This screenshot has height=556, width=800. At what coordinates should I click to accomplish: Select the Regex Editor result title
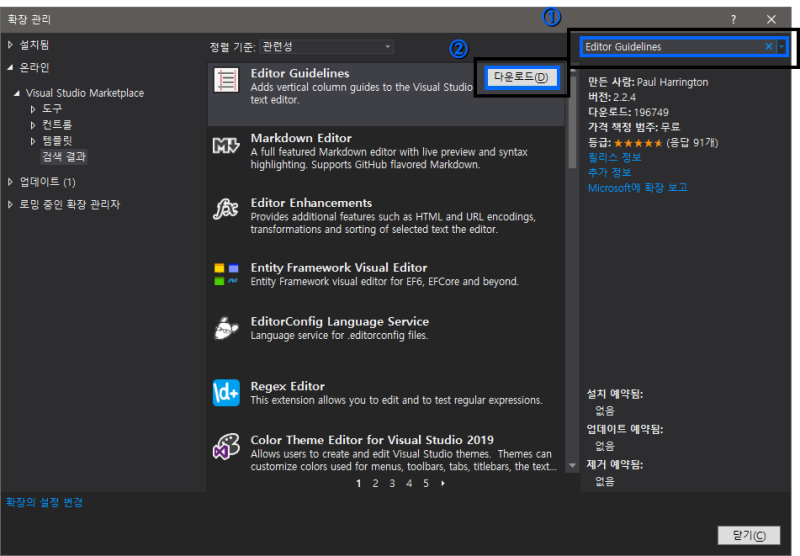click(x=288, y=387)
